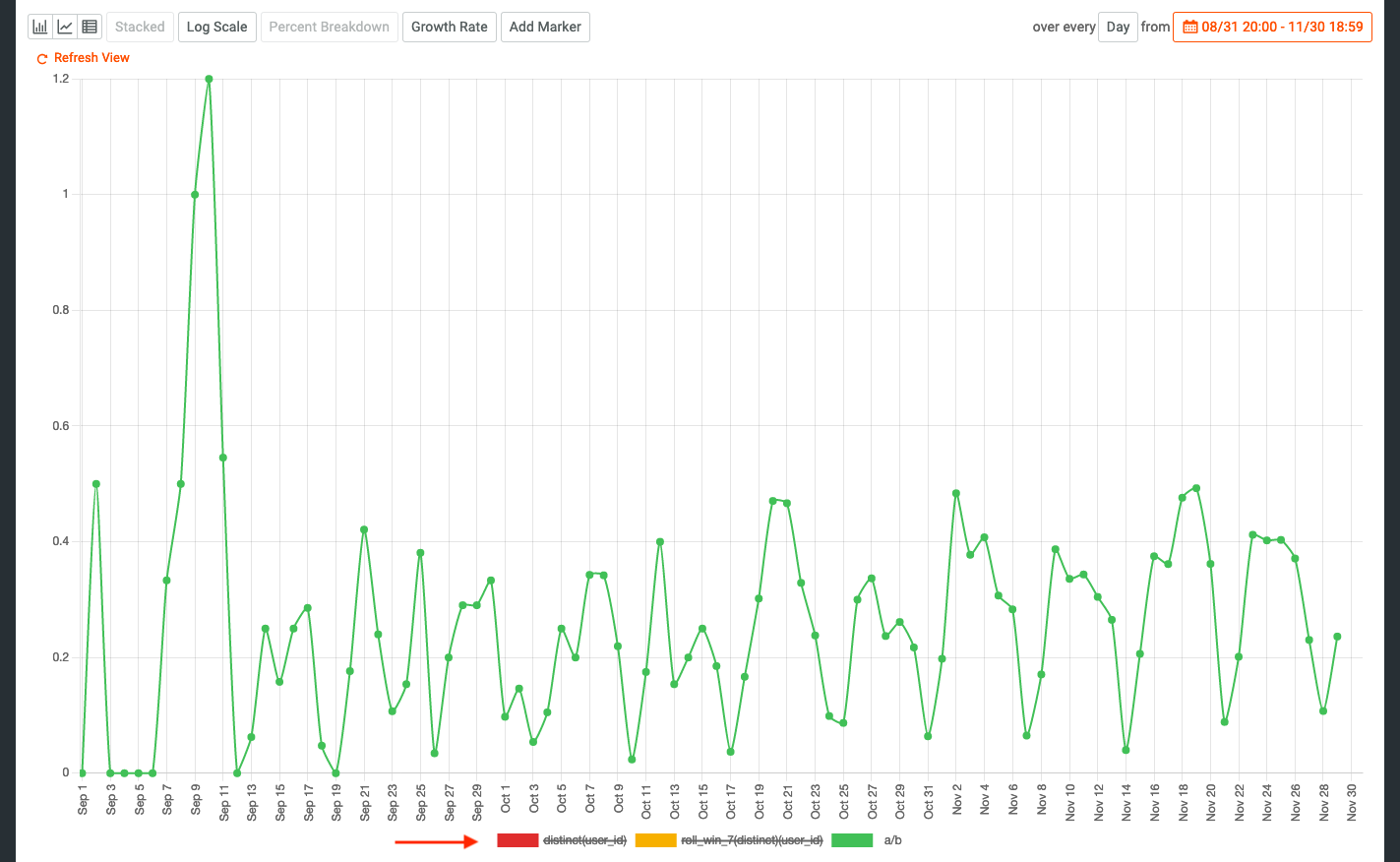
Task: Switch to Percent Breakdown mode
Action: 329,27
